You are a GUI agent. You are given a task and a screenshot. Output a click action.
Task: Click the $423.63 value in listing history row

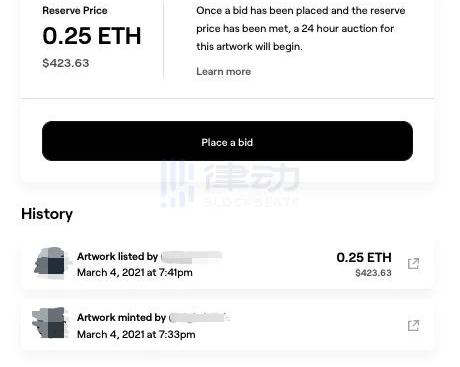coord(373,273)
